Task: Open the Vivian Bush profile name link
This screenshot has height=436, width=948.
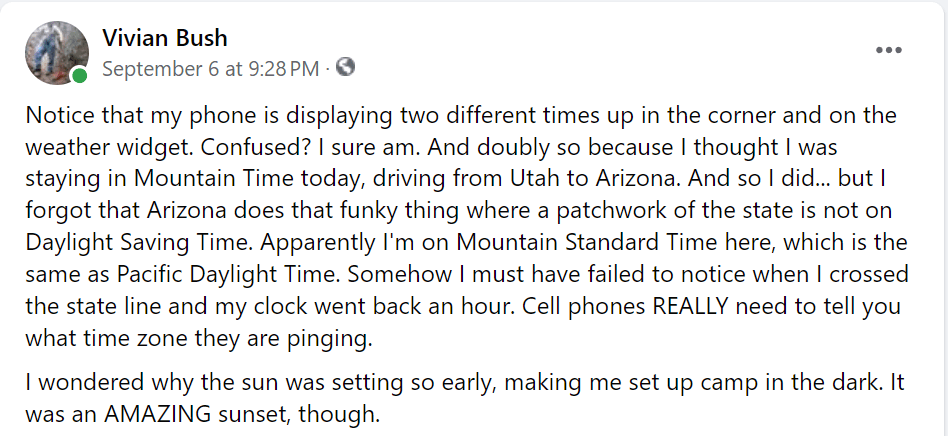Action: tap(165, 38)
